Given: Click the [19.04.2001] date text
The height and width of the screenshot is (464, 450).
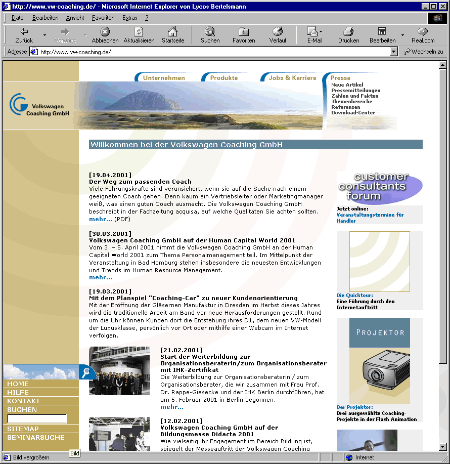Looking at the screenshot, I should 110,175.
